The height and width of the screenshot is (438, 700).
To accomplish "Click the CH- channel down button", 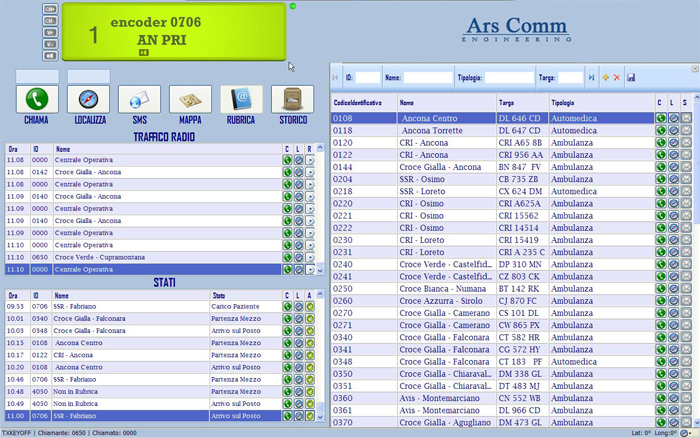I will (50, 21).
